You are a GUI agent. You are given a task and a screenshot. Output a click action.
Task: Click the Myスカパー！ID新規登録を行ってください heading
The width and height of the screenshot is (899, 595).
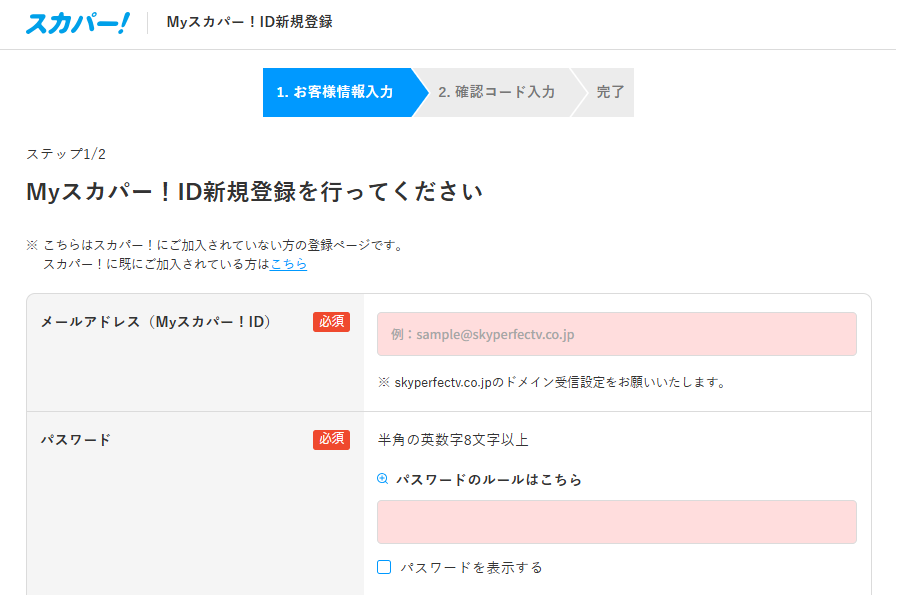point(255,191)
